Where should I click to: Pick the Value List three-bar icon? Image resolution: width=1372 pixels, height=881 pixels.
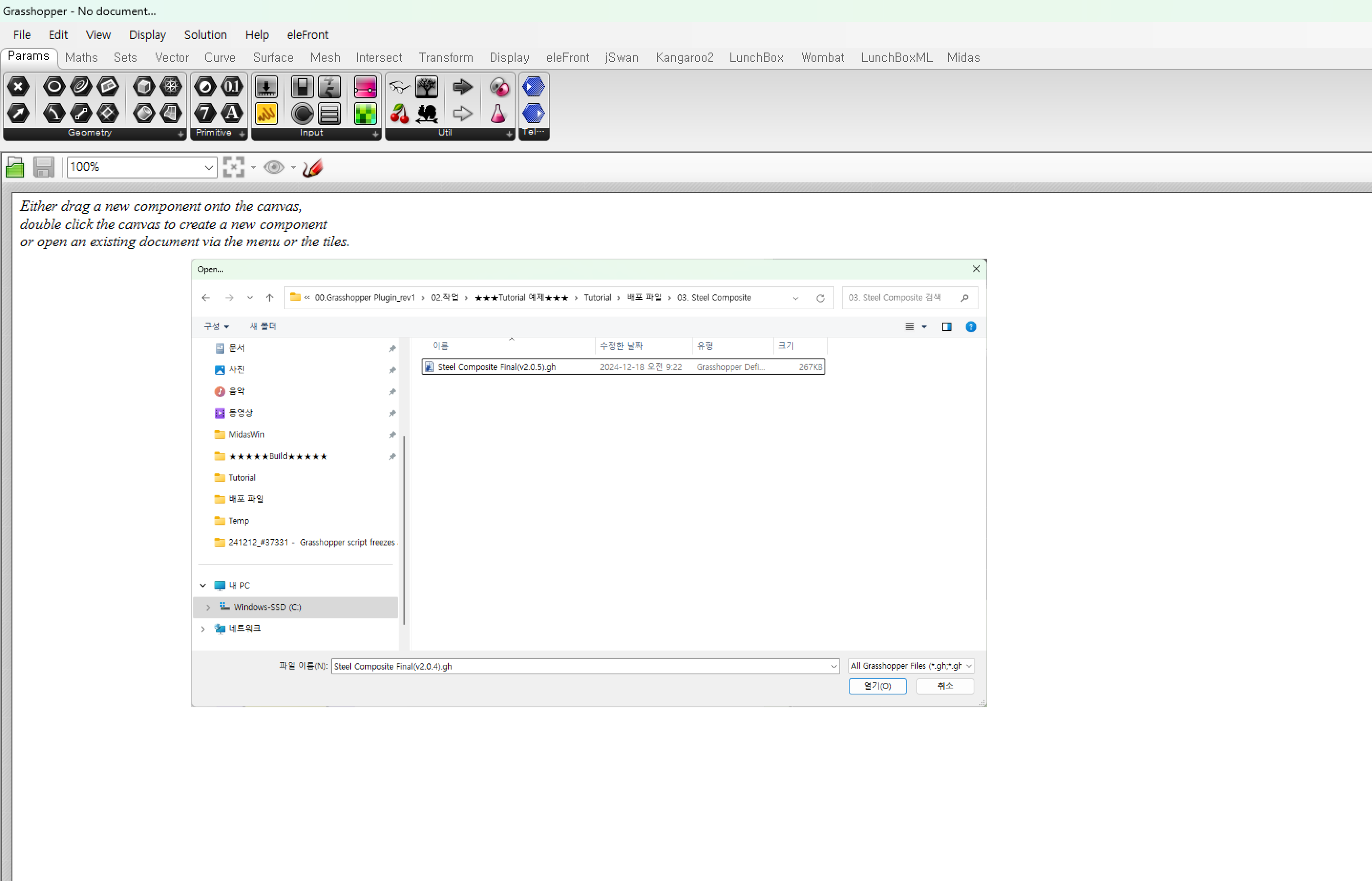click(329, 113)
